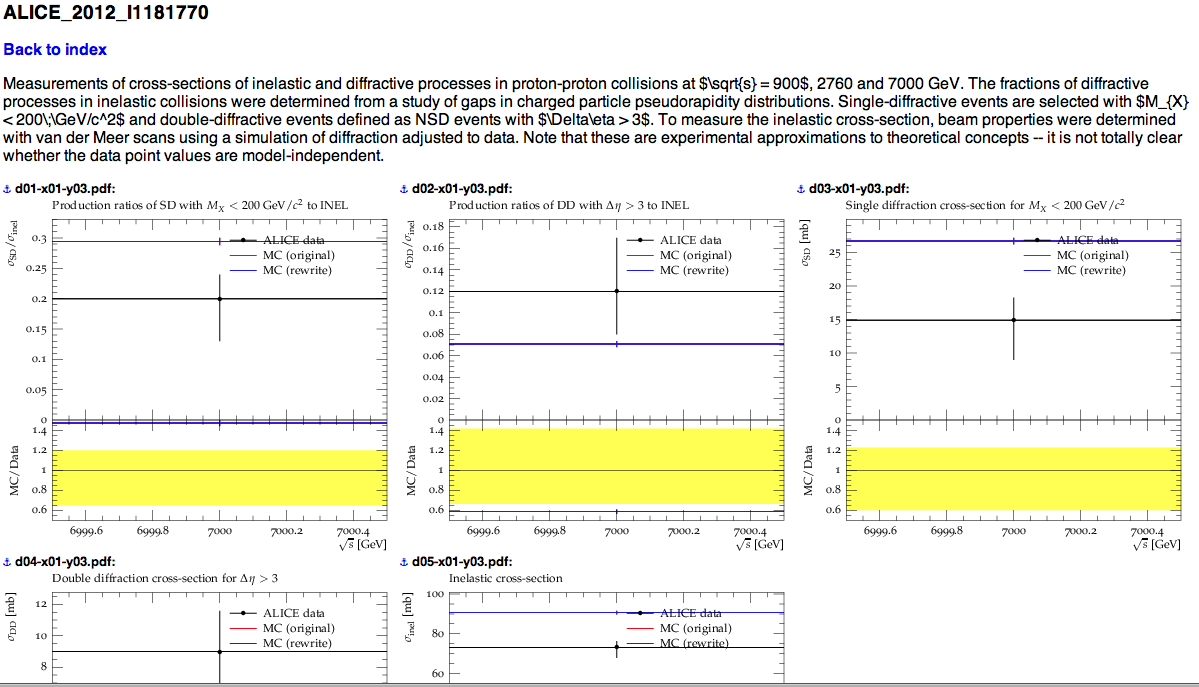Open the double diffraction cross-section plot

(197, 627)
